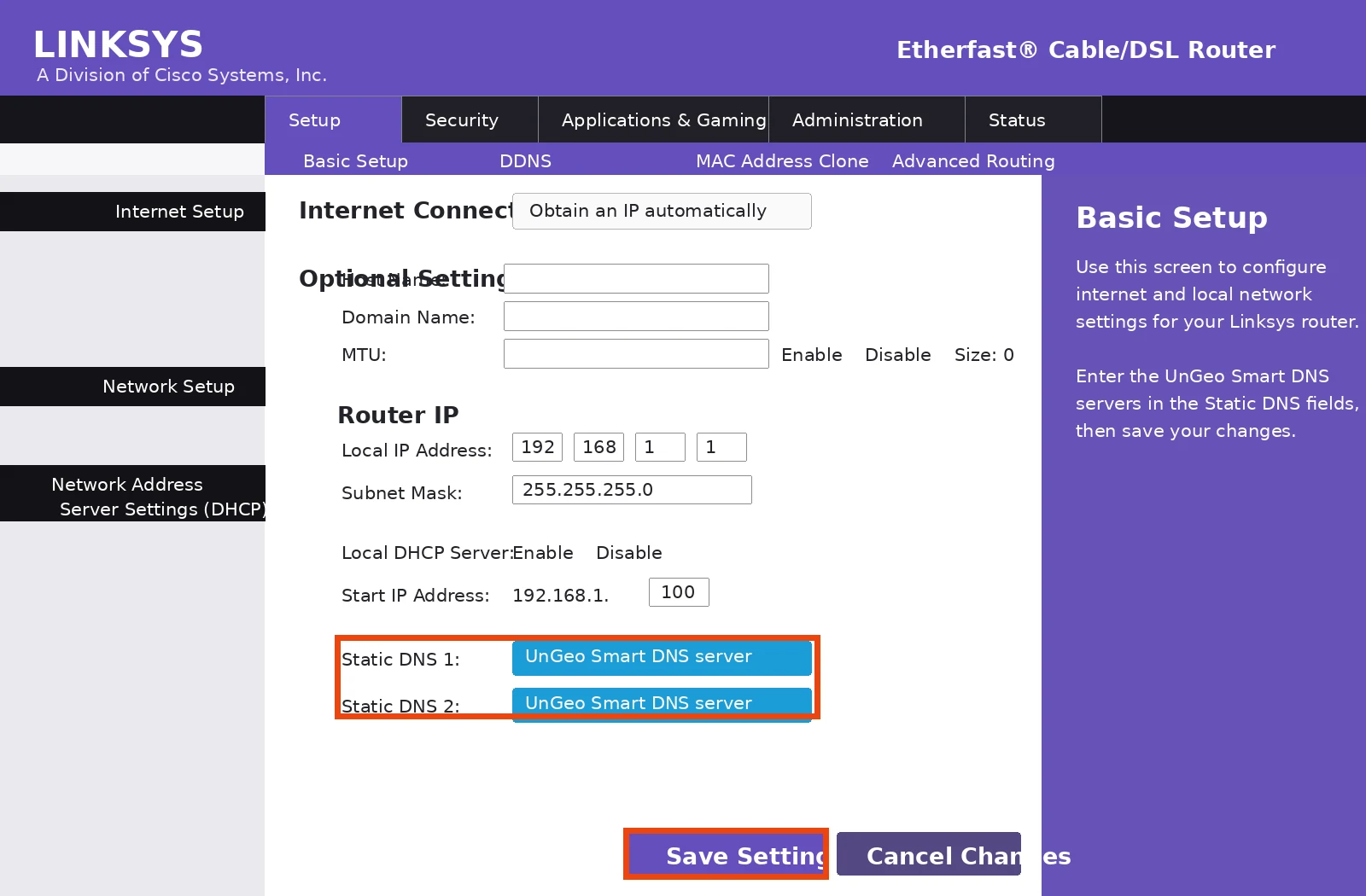This screenshot has height=896, width=1366.
Task: Click the LINKSYS logo text
Action: click(x=118, y=45)
